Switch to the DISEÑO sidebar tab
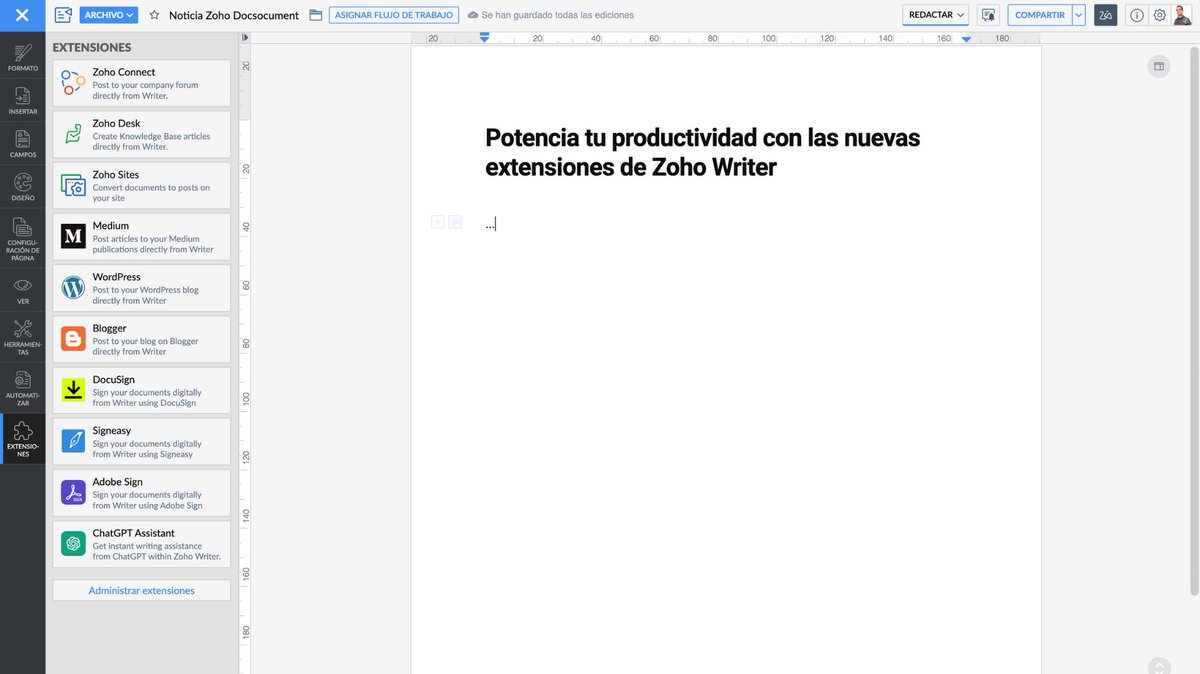 [x=22, y=186]
